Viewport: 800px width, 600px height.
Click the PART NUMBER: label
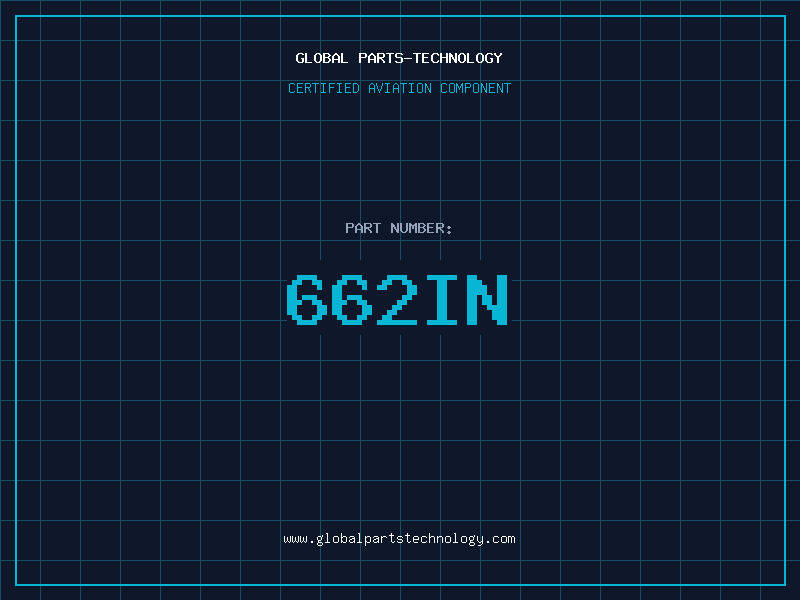click(398, 228)
